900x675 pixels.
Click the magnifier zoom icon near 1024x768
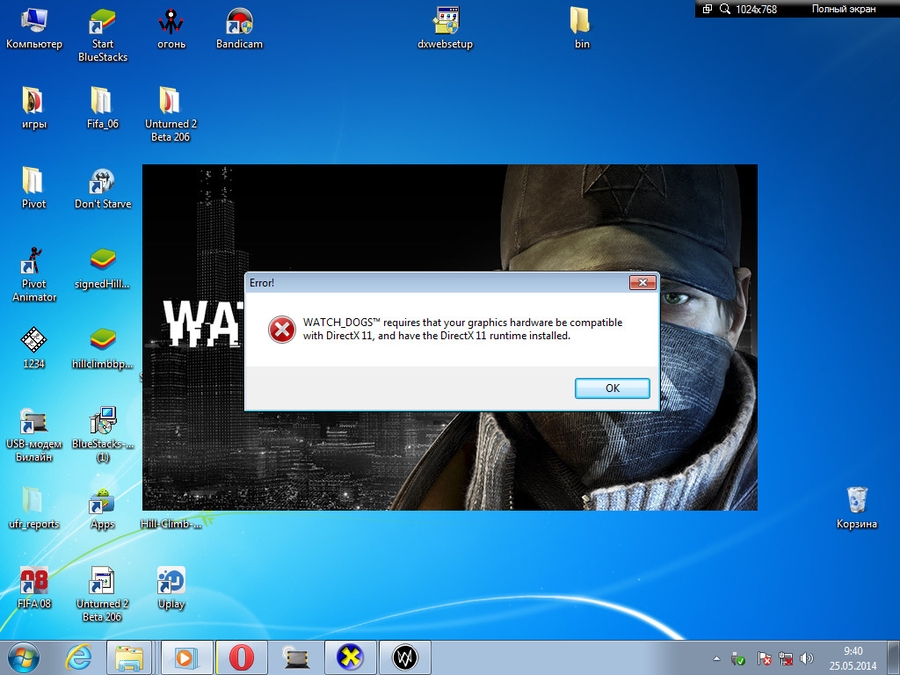click(x=724, y=9)
